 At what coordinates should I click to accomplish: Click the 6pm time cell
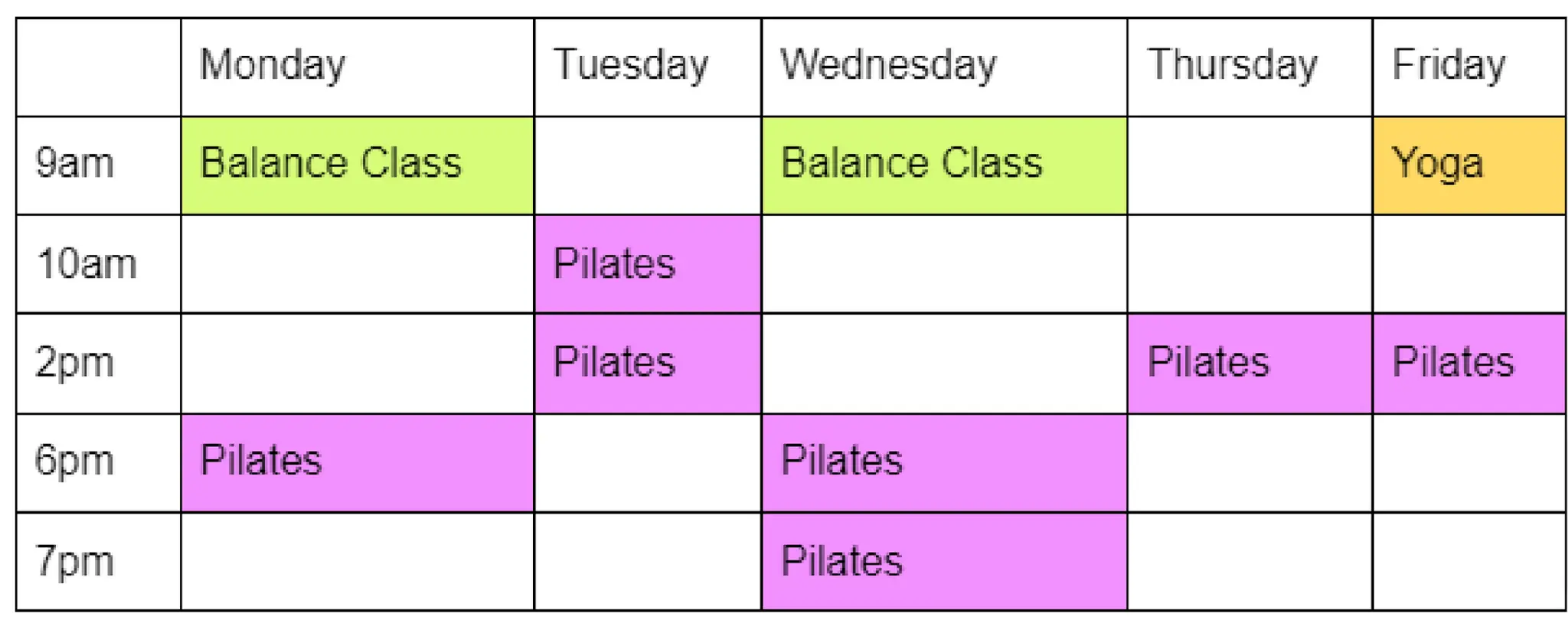point(98,462)
